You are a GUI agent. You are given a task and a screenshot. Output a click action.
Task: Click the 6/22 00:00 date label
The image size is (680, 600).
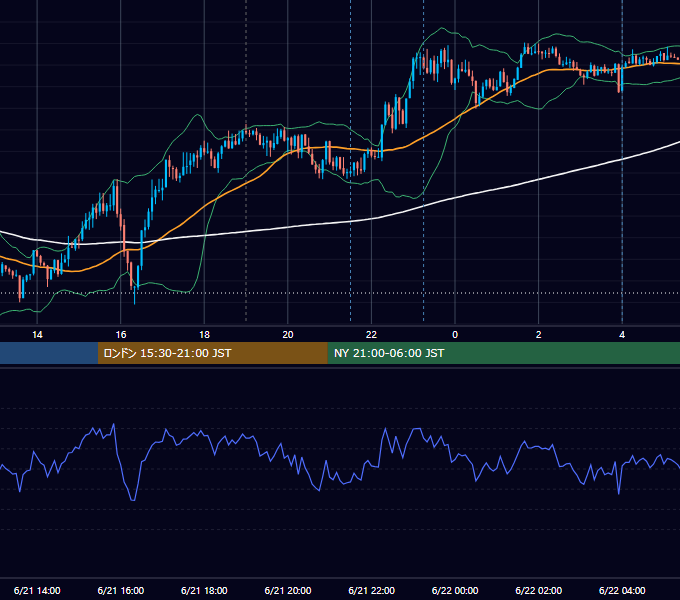click(455, 590)
